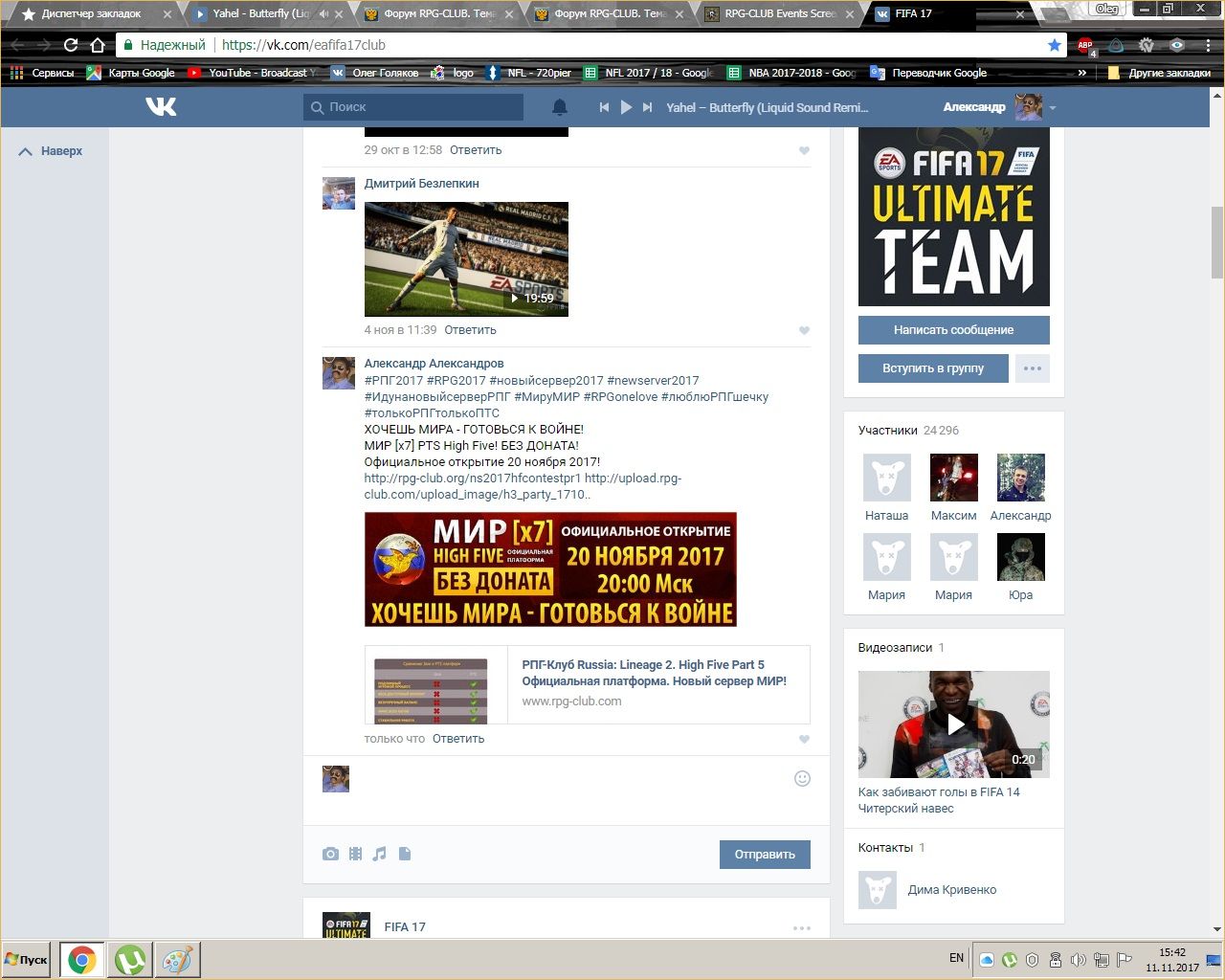The image size is (1225, 980).
Task: Bookmark this page with the star
Action: coord(1055,45)
